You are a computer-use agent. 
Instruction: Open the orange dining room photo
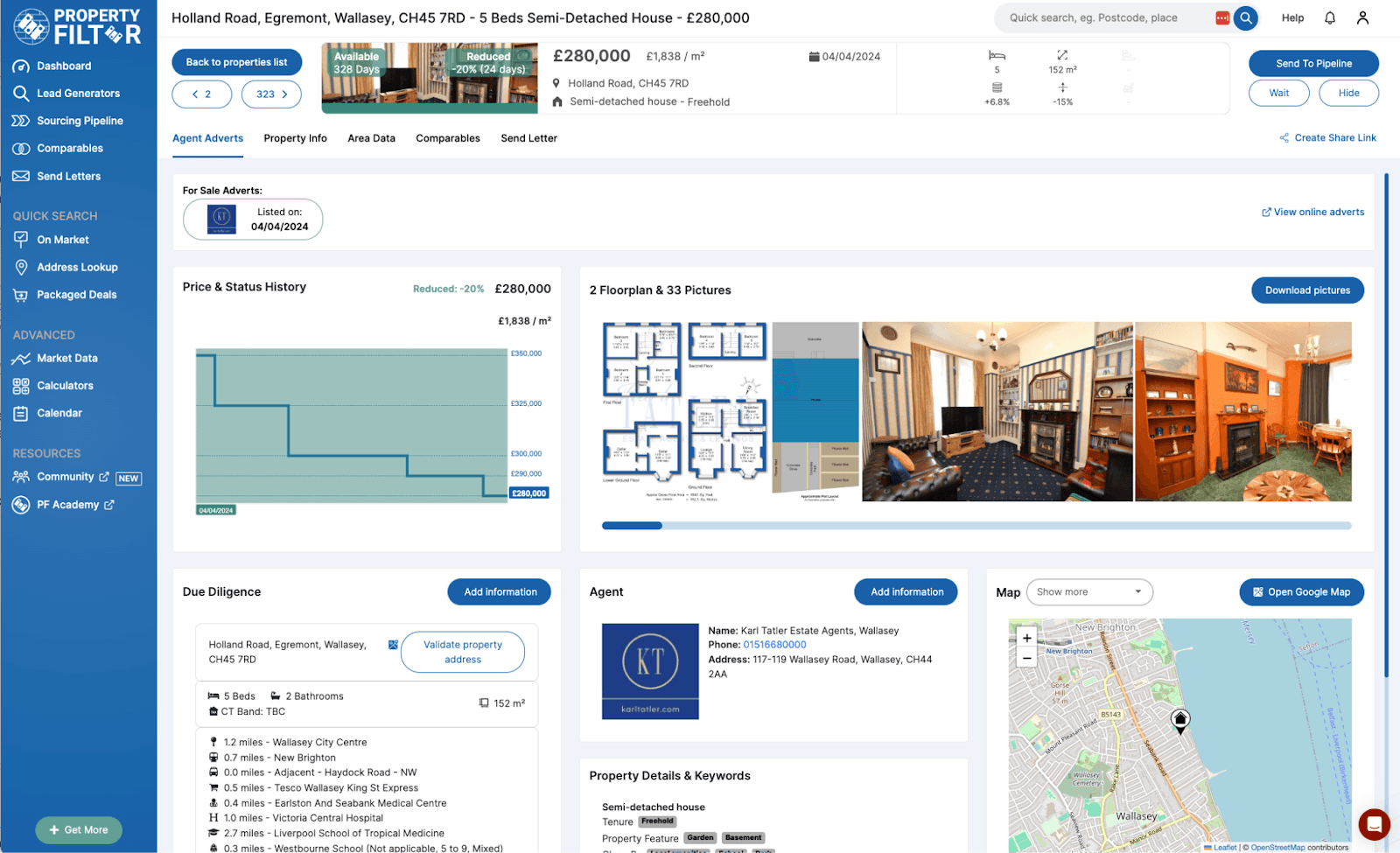tap(1243, 412)
